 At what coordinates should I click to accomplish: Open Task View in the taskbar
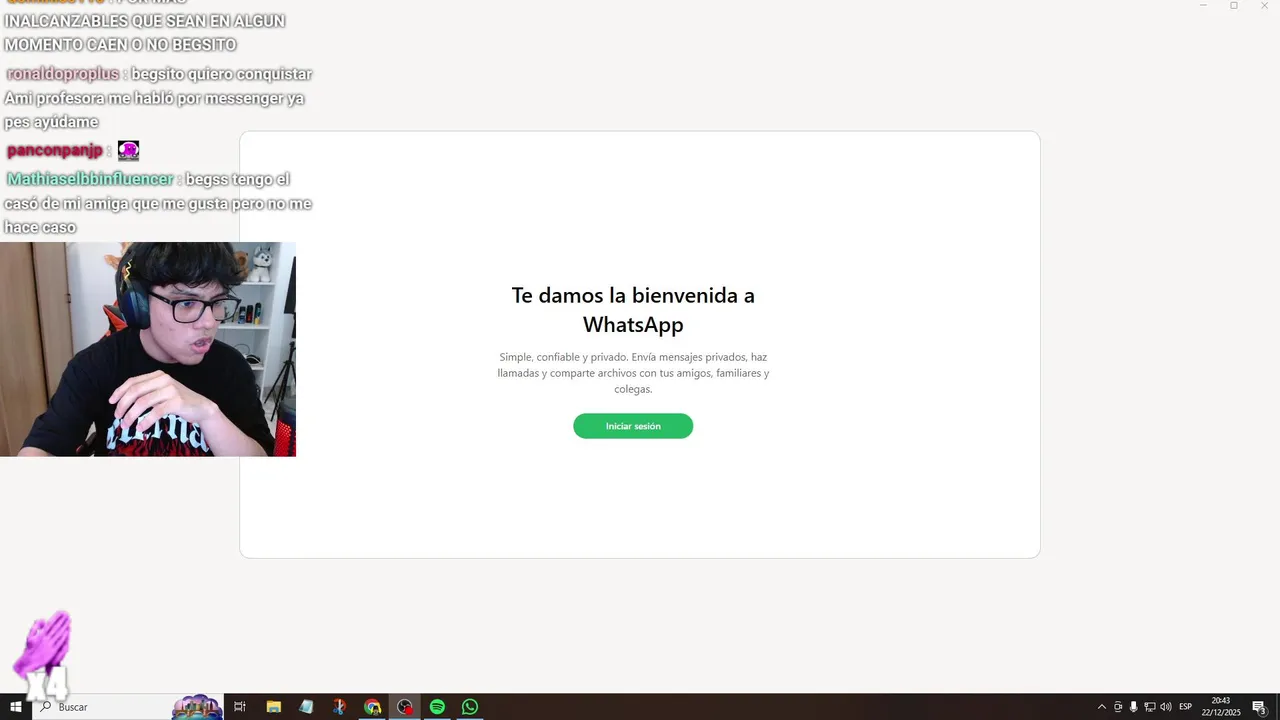tap(240, 707)
